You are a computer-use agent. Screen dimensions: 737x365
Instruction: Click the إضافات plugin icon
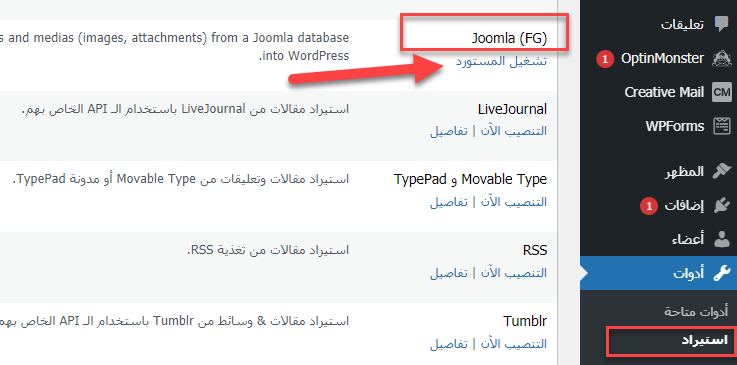pyautogui.click(x=721, y=205)
